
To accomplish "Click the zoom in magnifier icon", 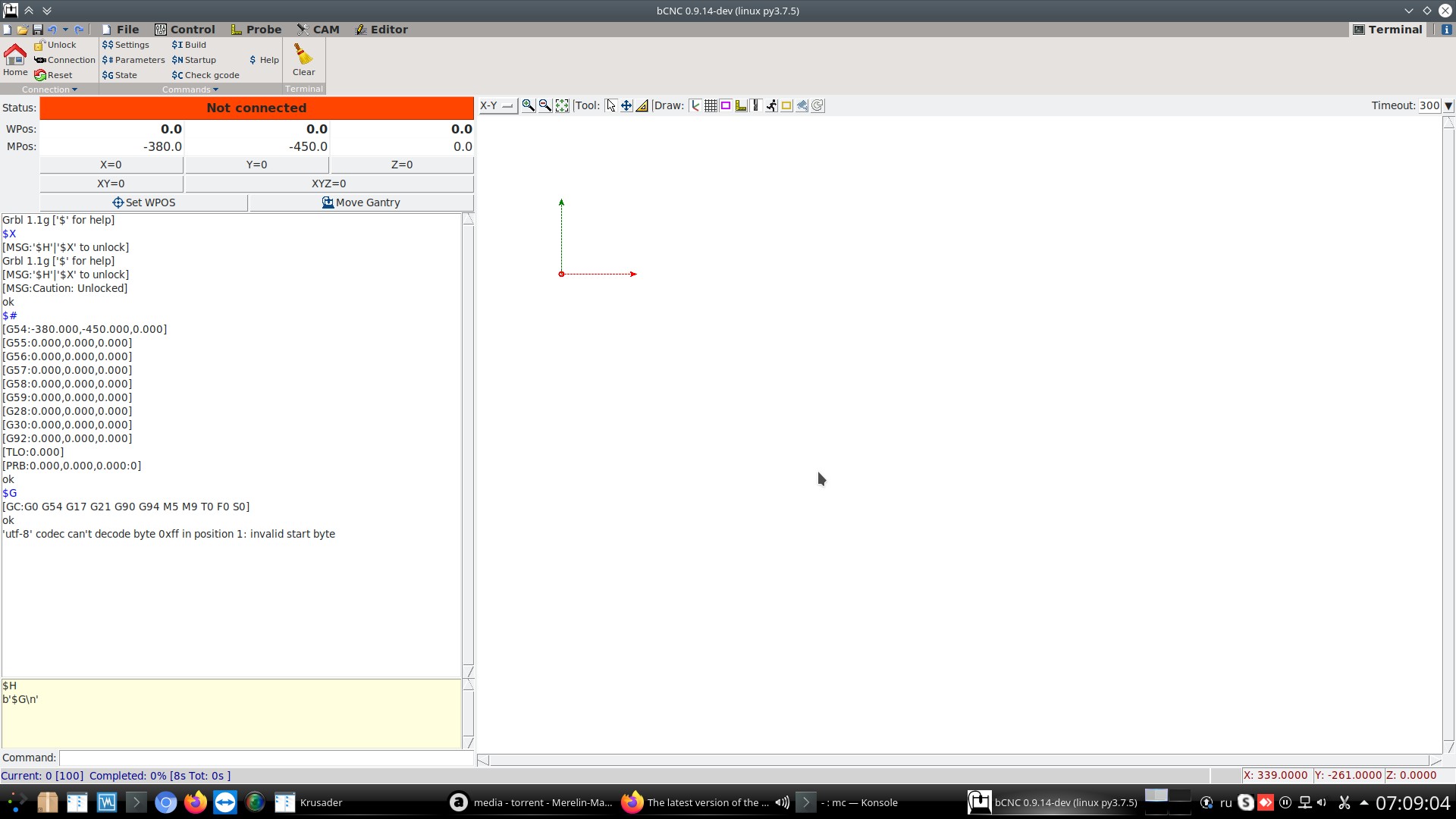I will pos(528,106).
